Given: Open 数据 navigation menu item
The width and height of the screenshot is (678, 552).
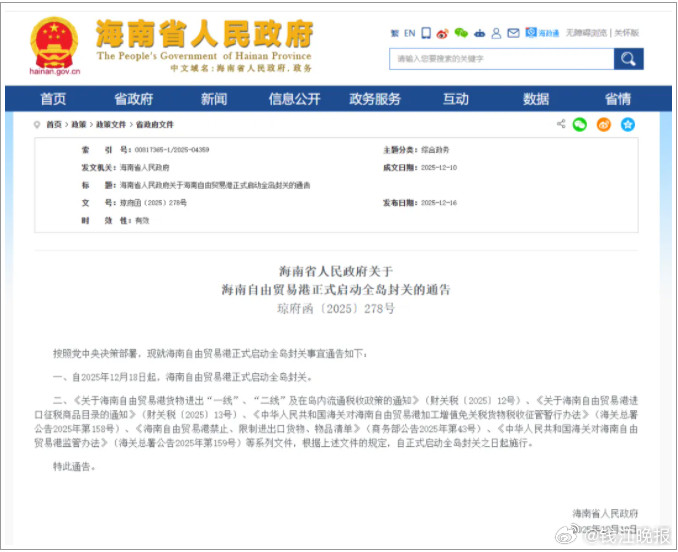Looking at the screenshot, I should click(536, 99).
